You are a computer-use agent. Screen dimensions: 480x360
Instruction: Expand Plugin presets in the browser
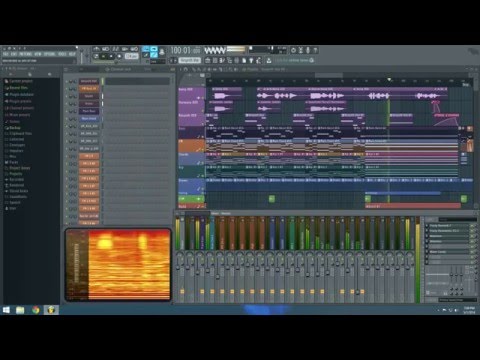tap(18, 101)
